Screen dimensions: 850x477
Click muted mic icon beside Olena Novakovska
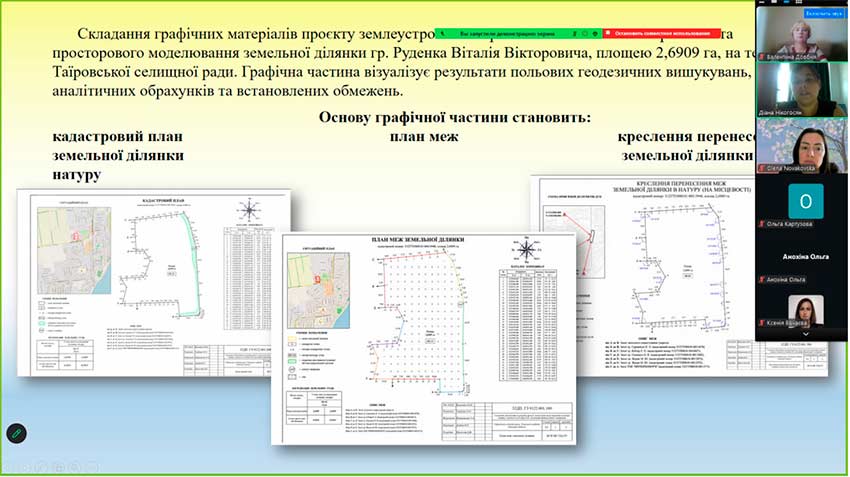(x=762, y=169)
